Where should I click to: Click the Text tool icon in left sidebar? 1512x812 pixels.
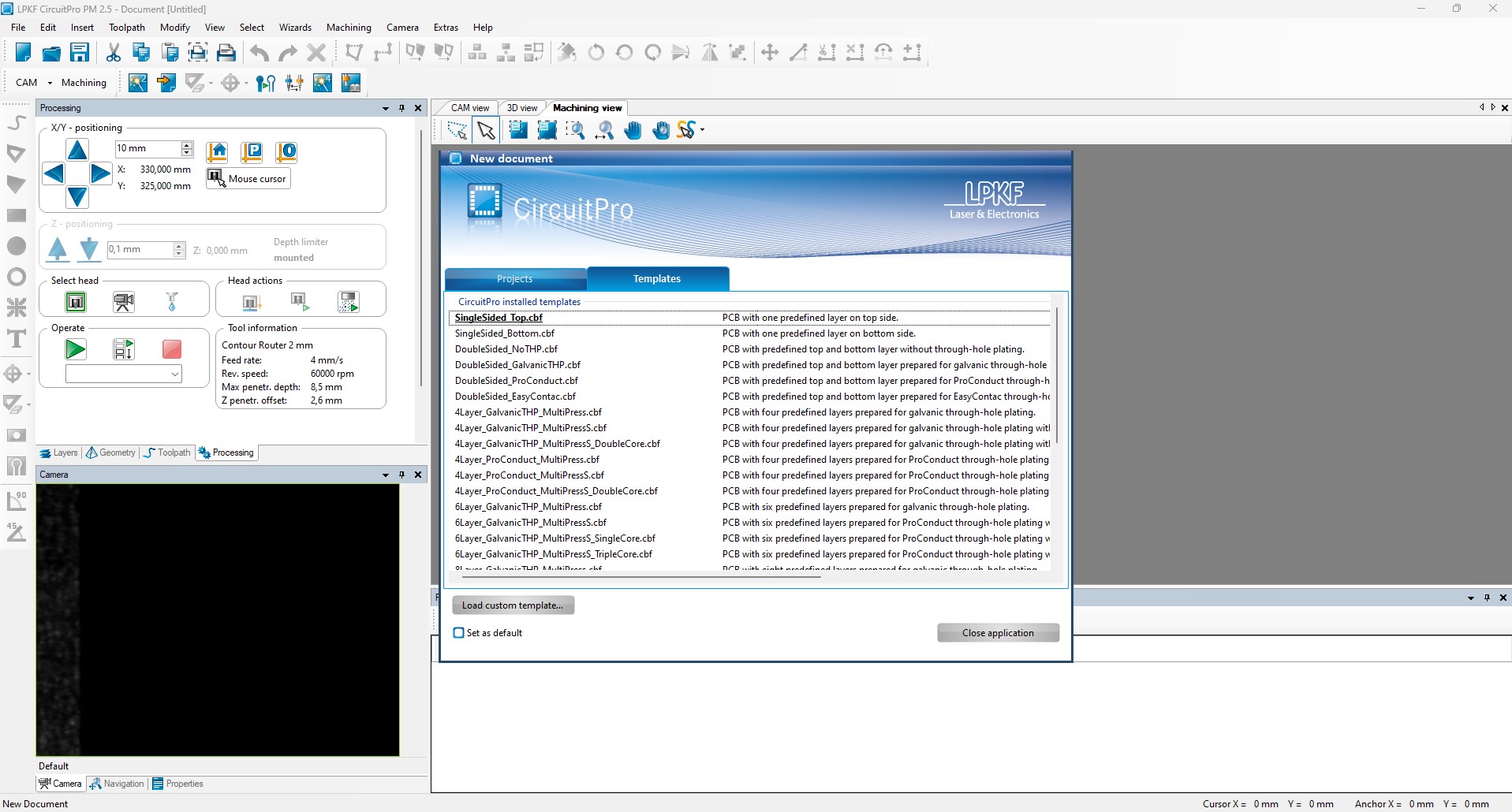pyautogui.click(x=17, y=339)
